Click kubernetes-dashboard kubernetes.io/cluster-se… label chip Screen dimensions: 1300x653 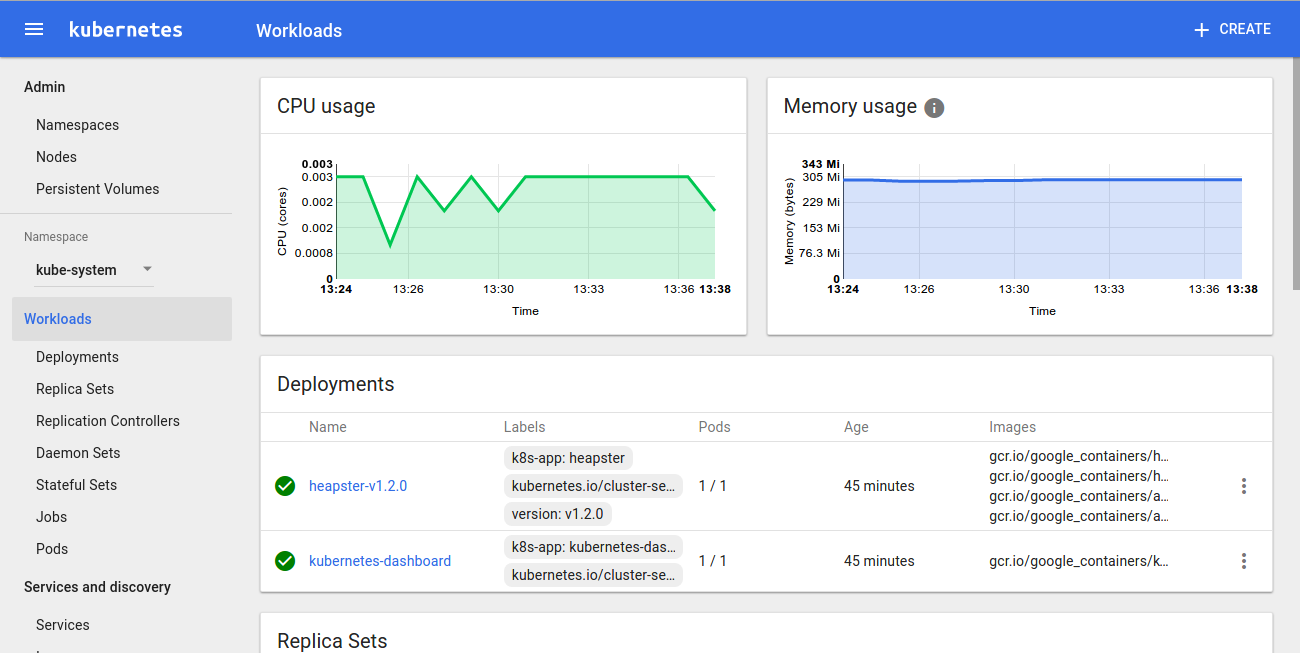594,575
